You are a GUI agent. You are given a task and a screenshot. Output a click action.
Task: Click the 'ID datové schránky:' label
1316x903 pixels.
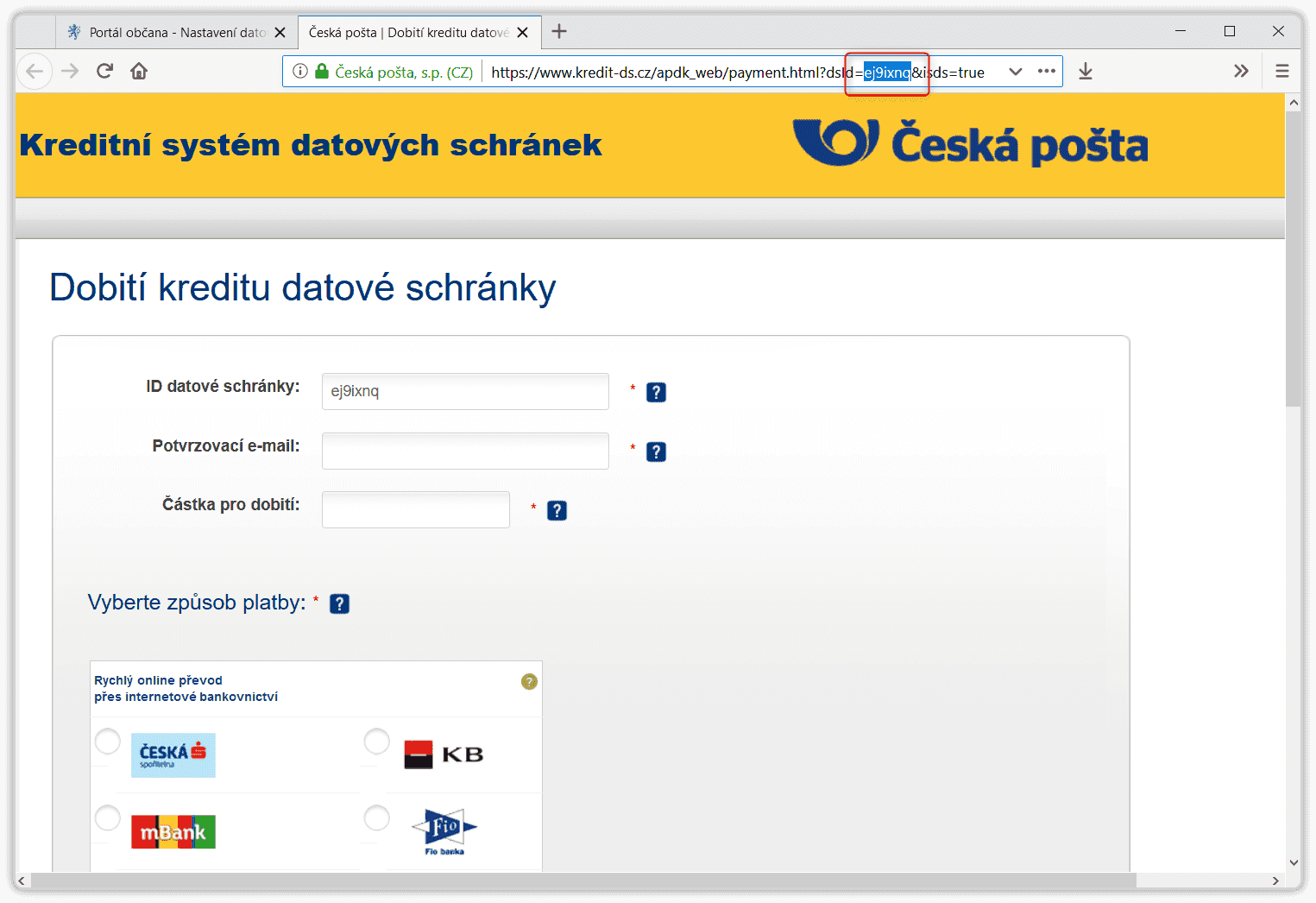click(x=223, y=387)
